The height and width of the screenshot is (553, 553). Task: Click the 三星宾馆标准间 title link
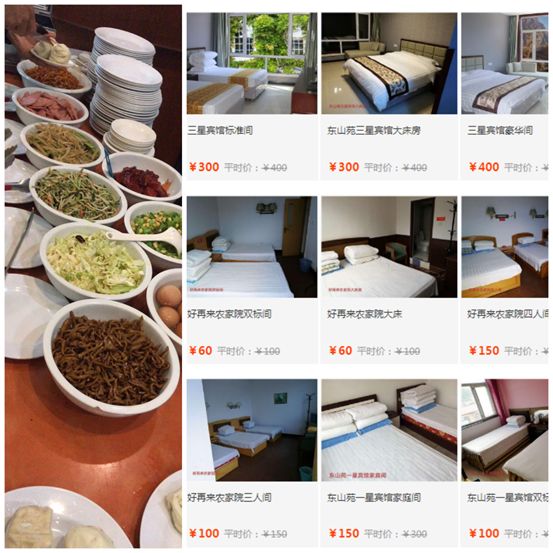[220, 130]
